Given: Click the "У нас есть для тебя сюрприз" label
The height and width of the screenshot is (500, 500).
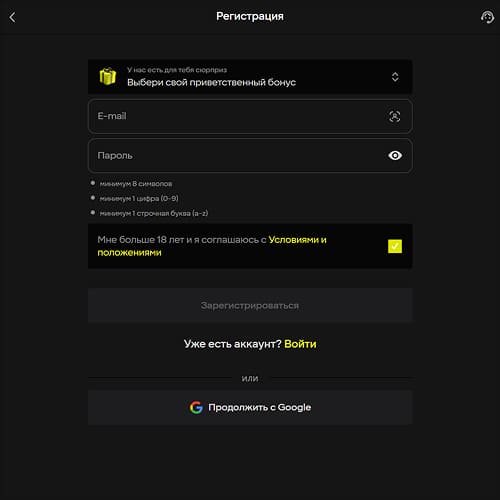Looking at the screenshot, I should tap(177, 70).
